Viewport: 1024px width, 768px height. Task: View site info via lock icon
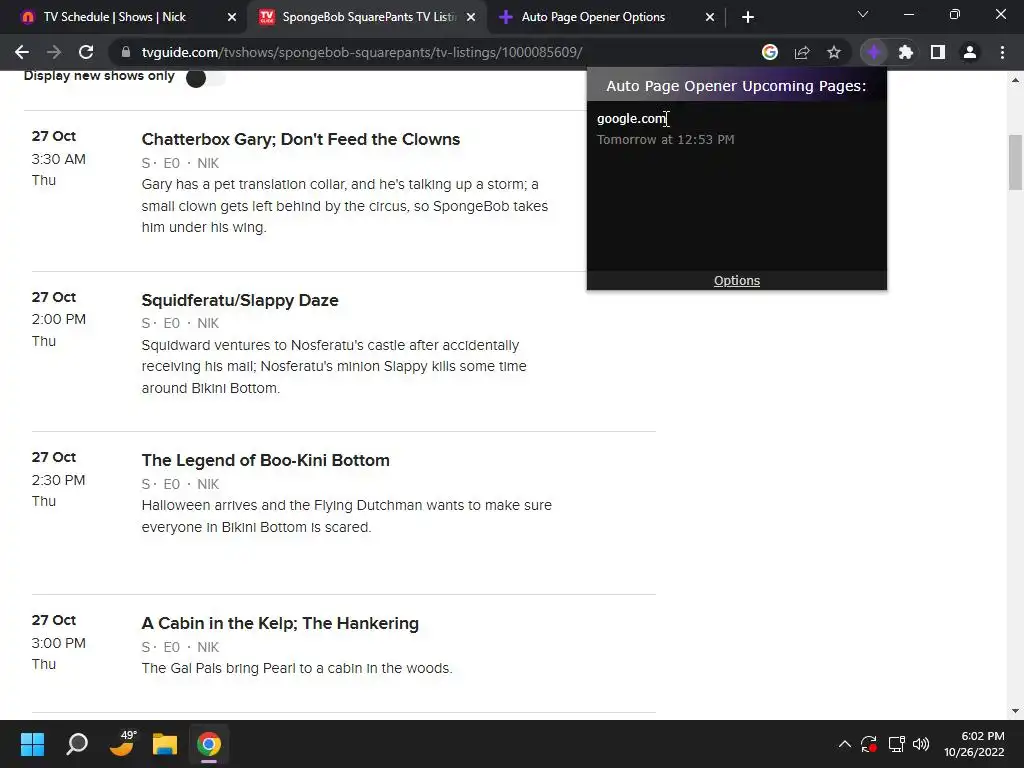click(x=127, y=52)
